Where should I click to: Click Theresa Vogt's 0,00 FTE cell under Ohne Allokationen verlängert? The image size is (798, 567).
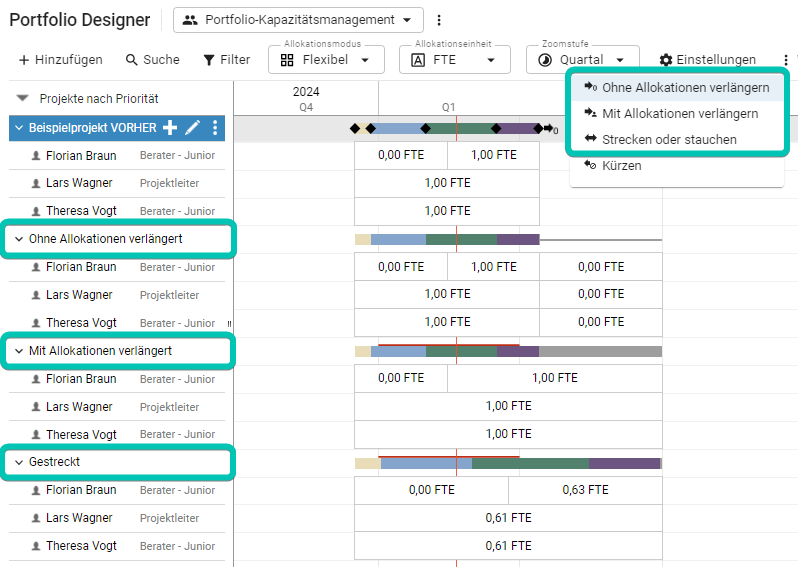tap(601, 322)
